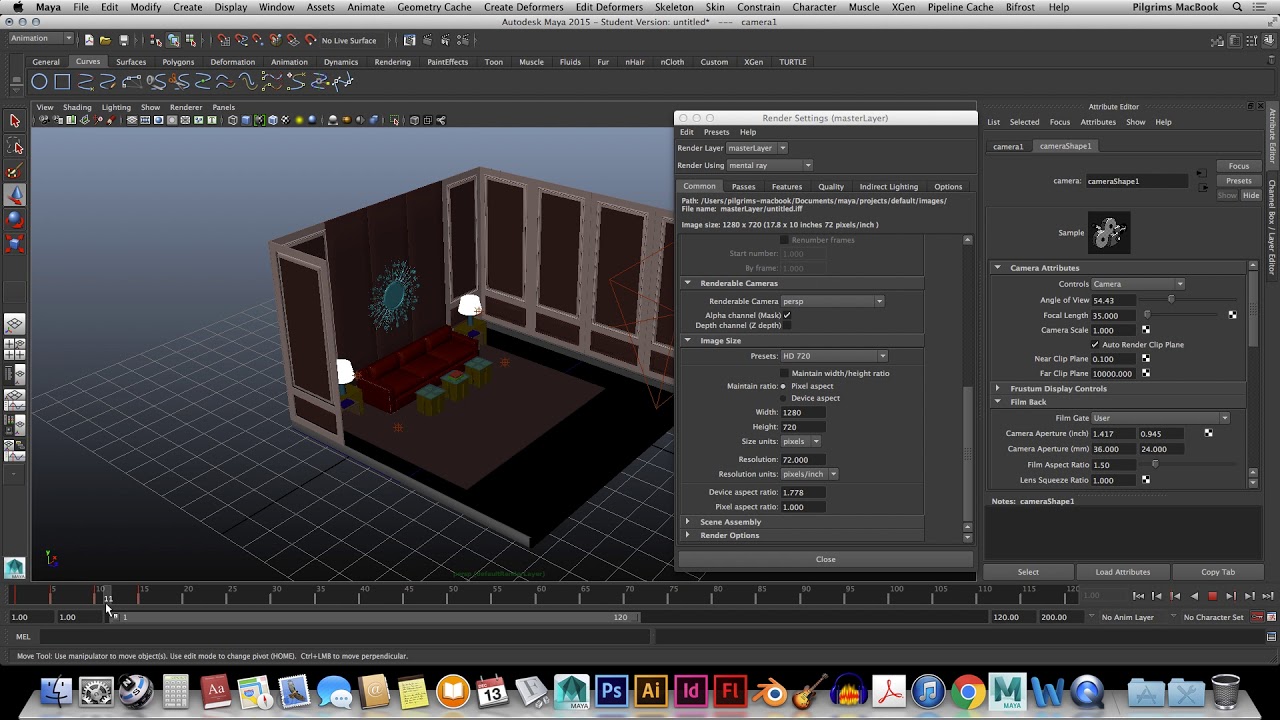Click the save scene disk icon
This screenshot has height=720, width=1280.
(x=123, y=40)
